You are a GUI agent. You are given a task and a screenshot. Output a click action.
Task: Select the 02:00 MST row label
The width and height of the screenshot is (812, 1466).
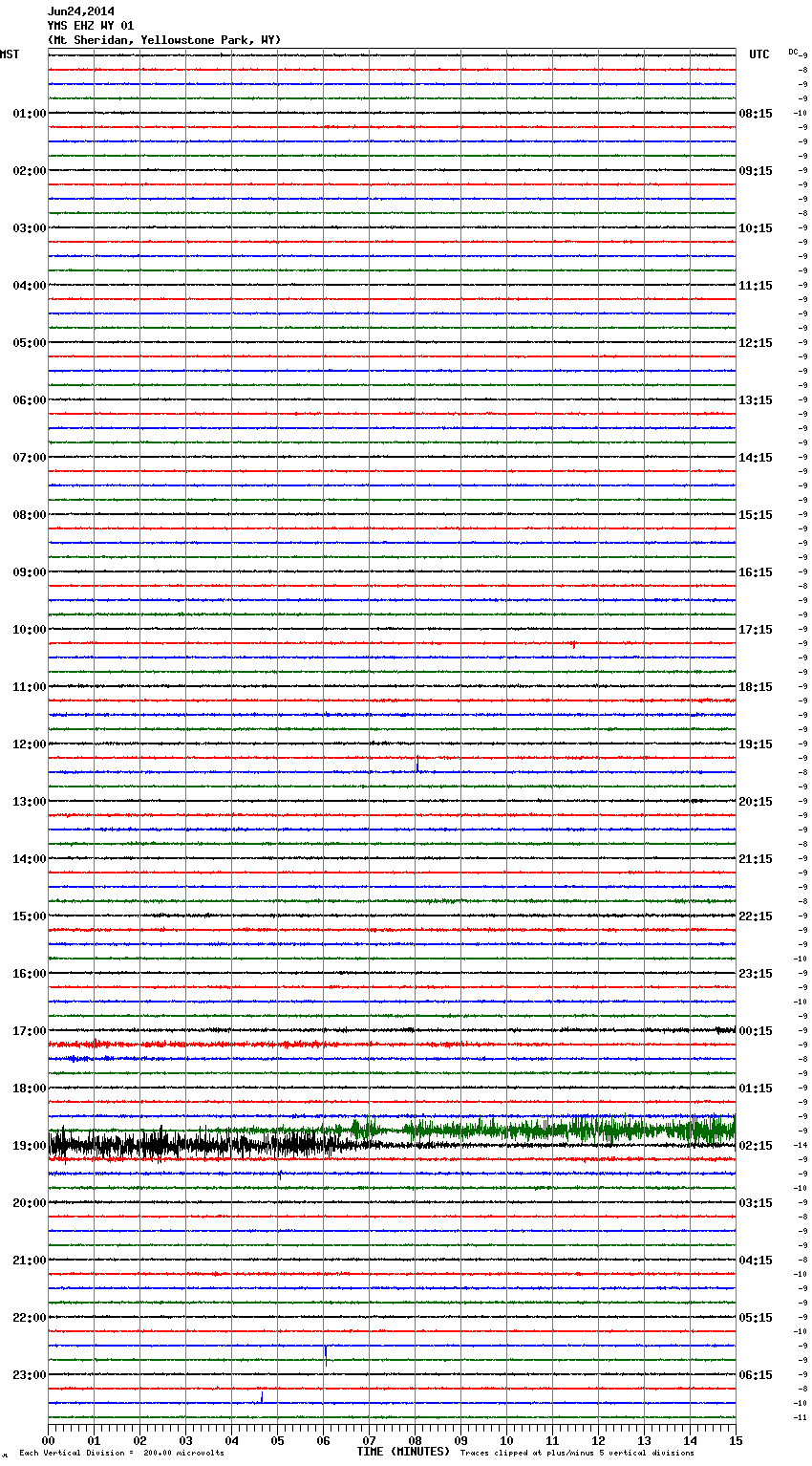pos(29,171)
